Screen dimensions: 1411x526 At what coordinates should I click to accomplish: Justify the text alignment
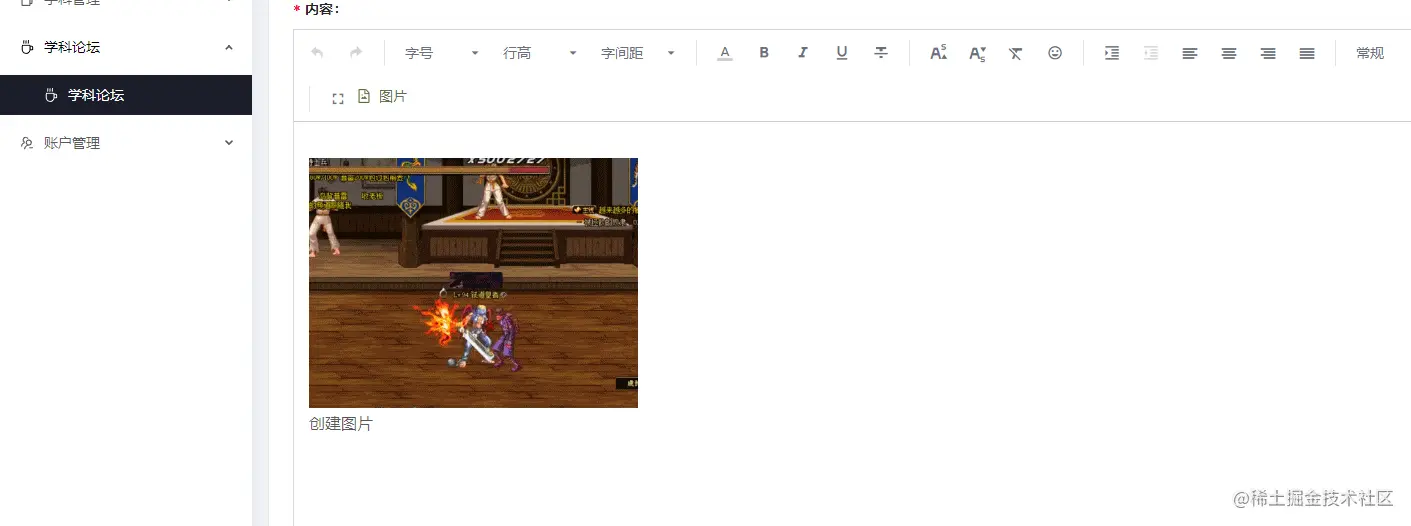1307,53
